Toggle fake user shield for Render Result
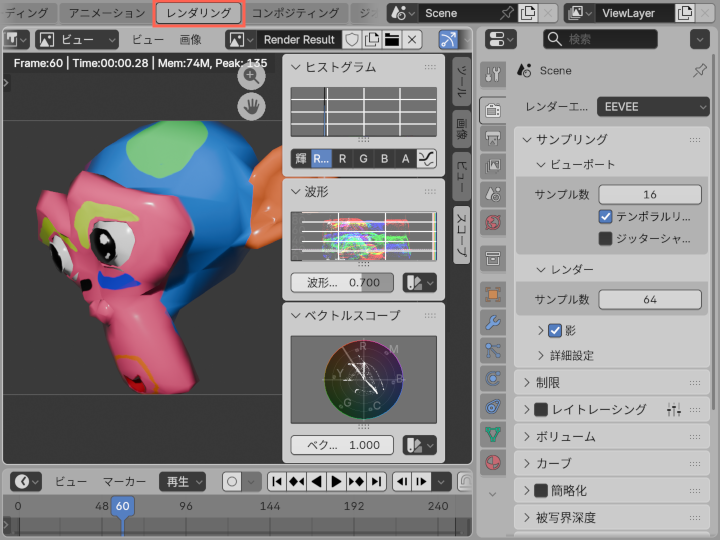The width and height of the screenshot is (720, 540). (x=352, y=40)
